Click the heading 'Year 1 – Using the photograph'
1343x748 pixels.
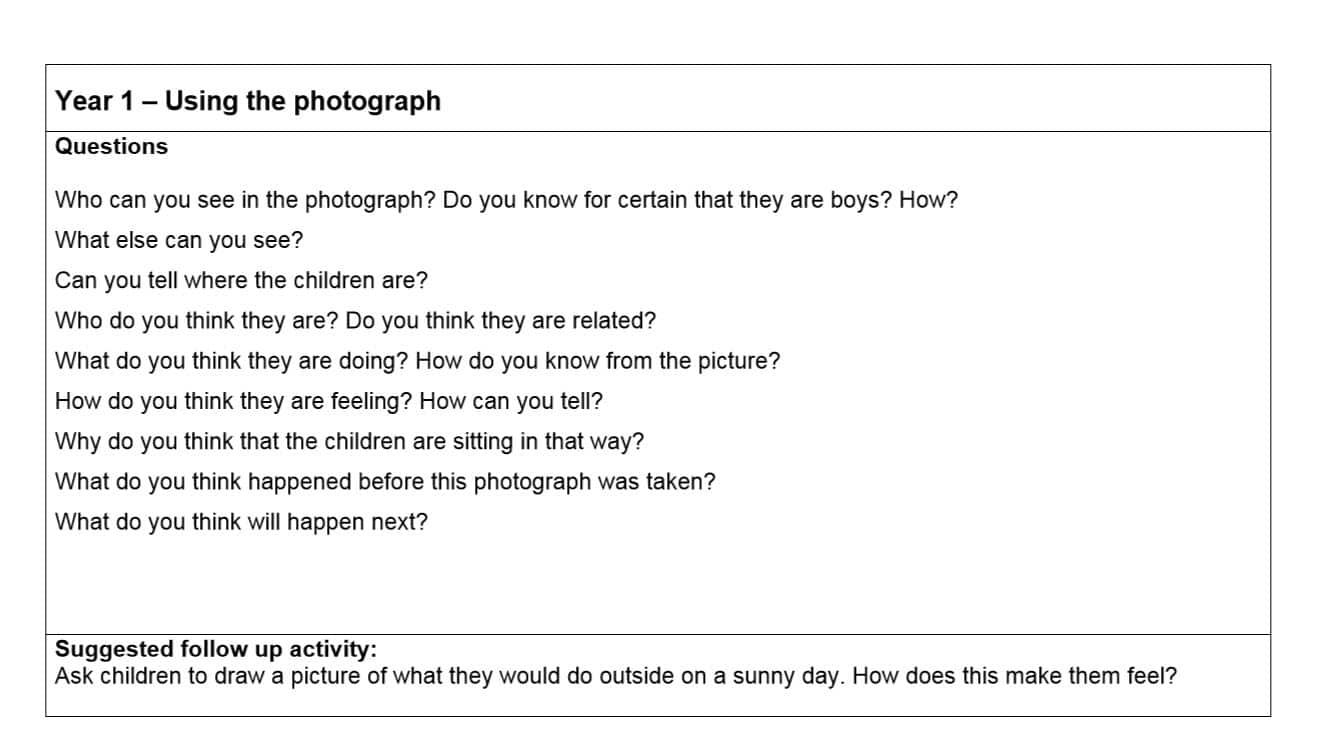click(x=248, y=101)
